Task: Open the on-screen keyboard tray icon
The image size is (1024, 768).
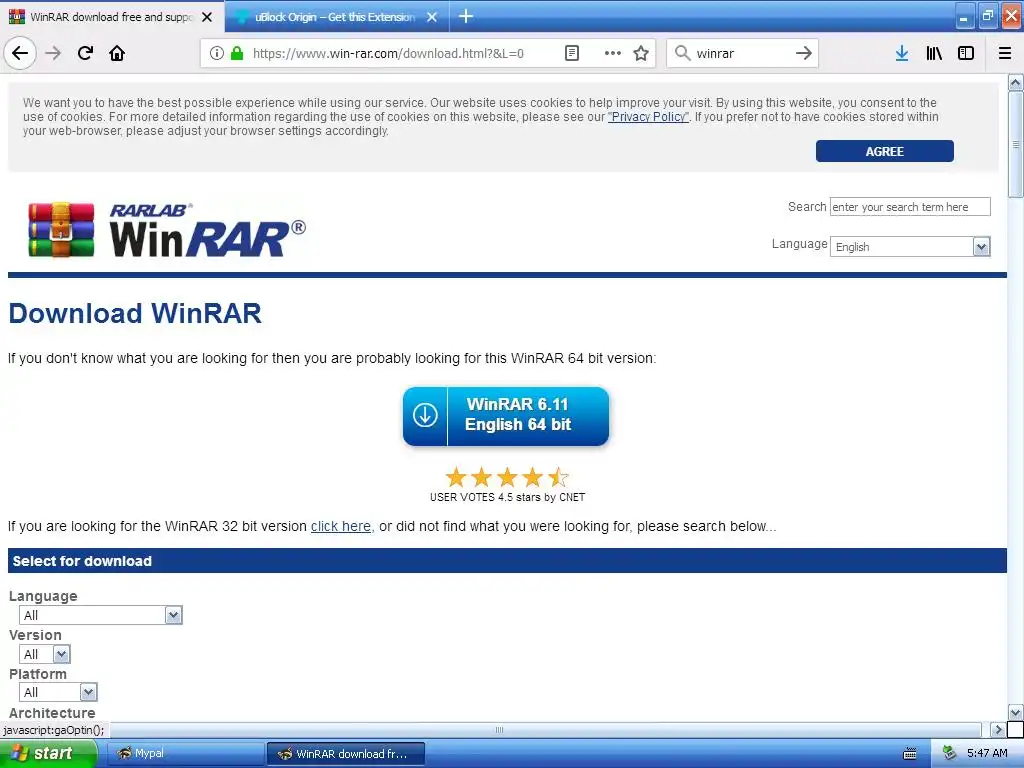Action: (x=910, y=754)
